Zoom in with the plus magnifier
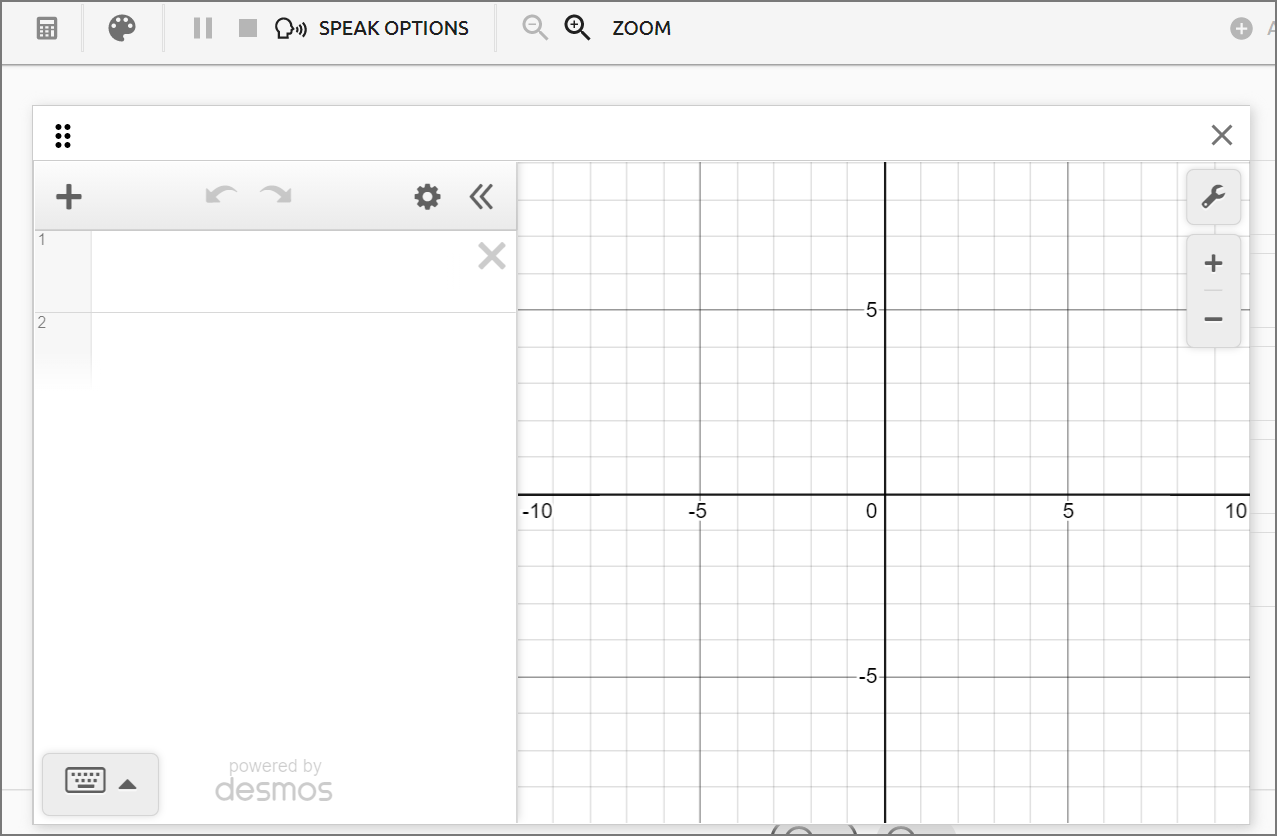 [x=578, y=28]
